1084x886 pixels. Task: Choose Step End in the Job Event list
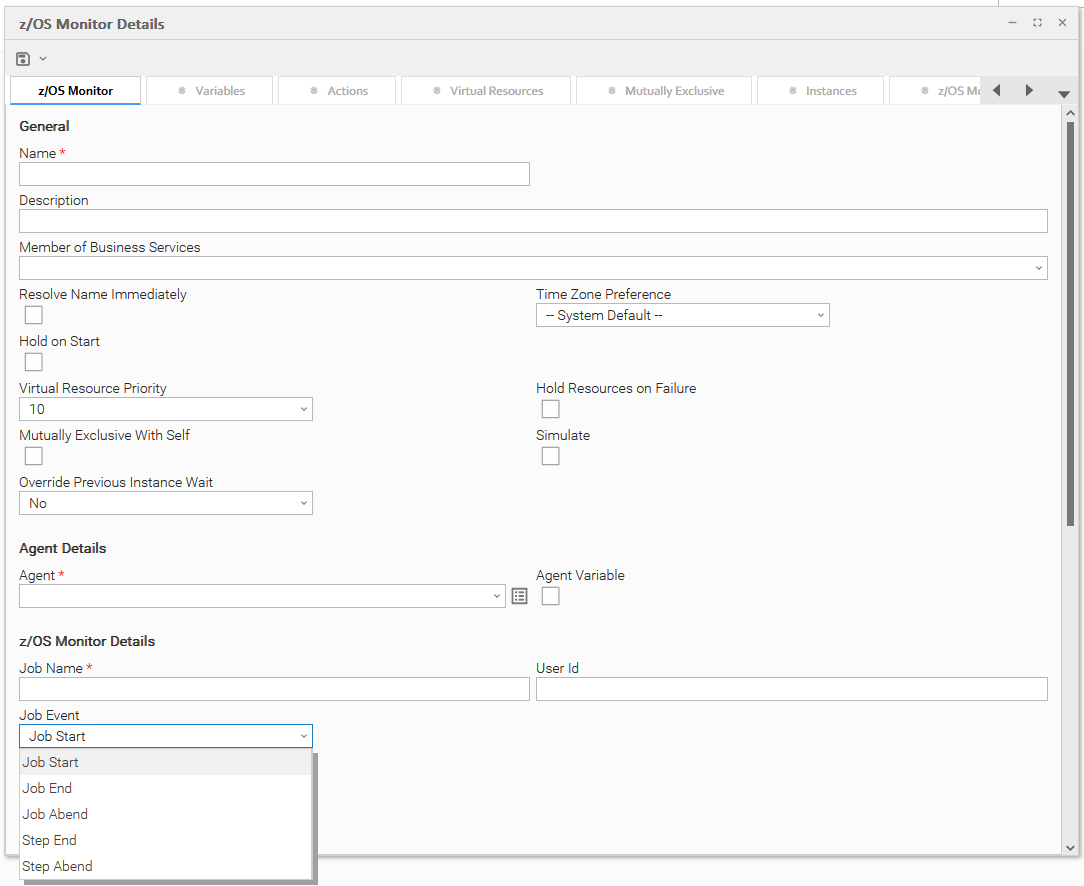[x=49, y=840]
